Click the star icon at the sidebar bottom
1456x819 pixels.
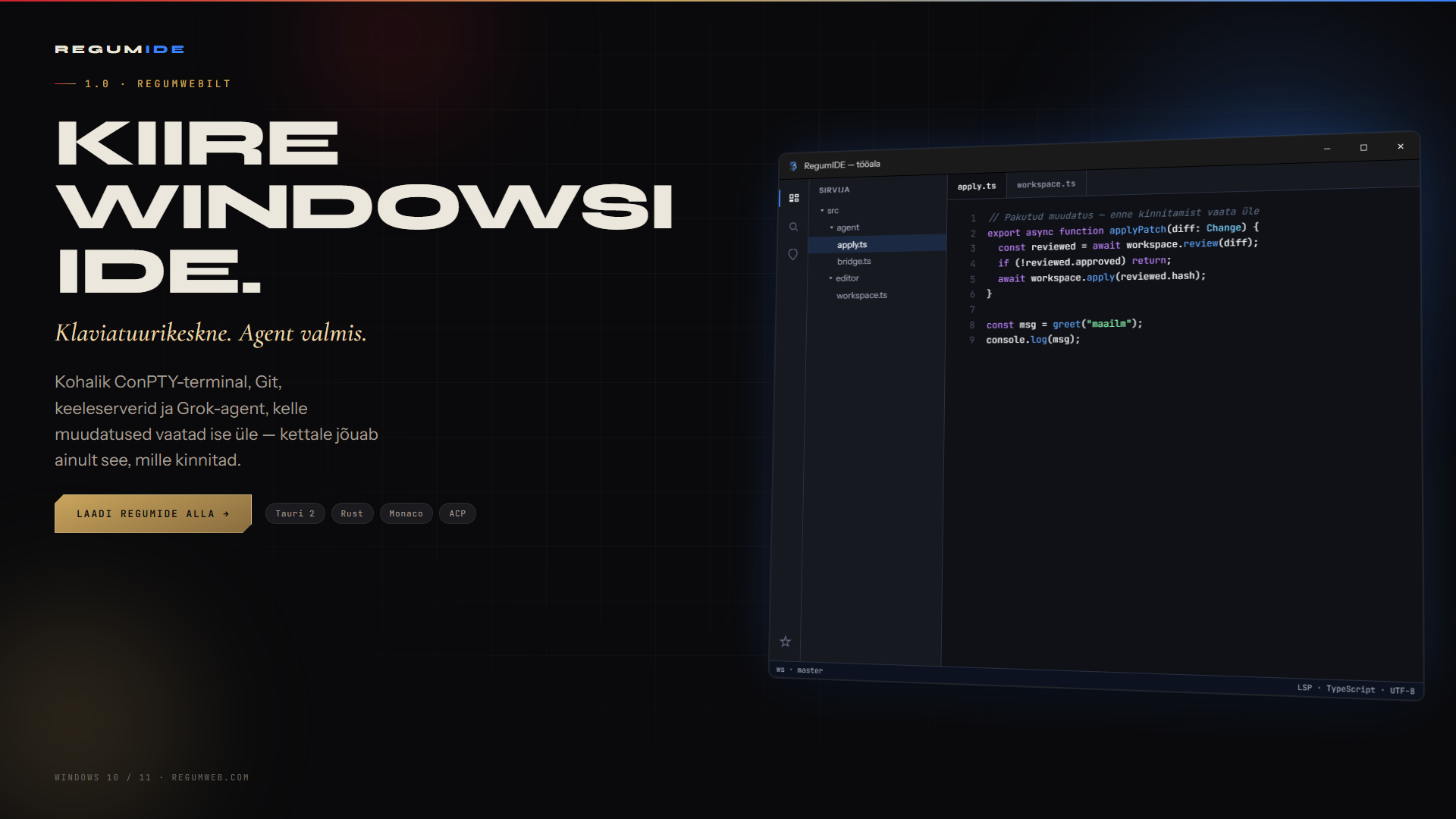(x=786, y=642)
